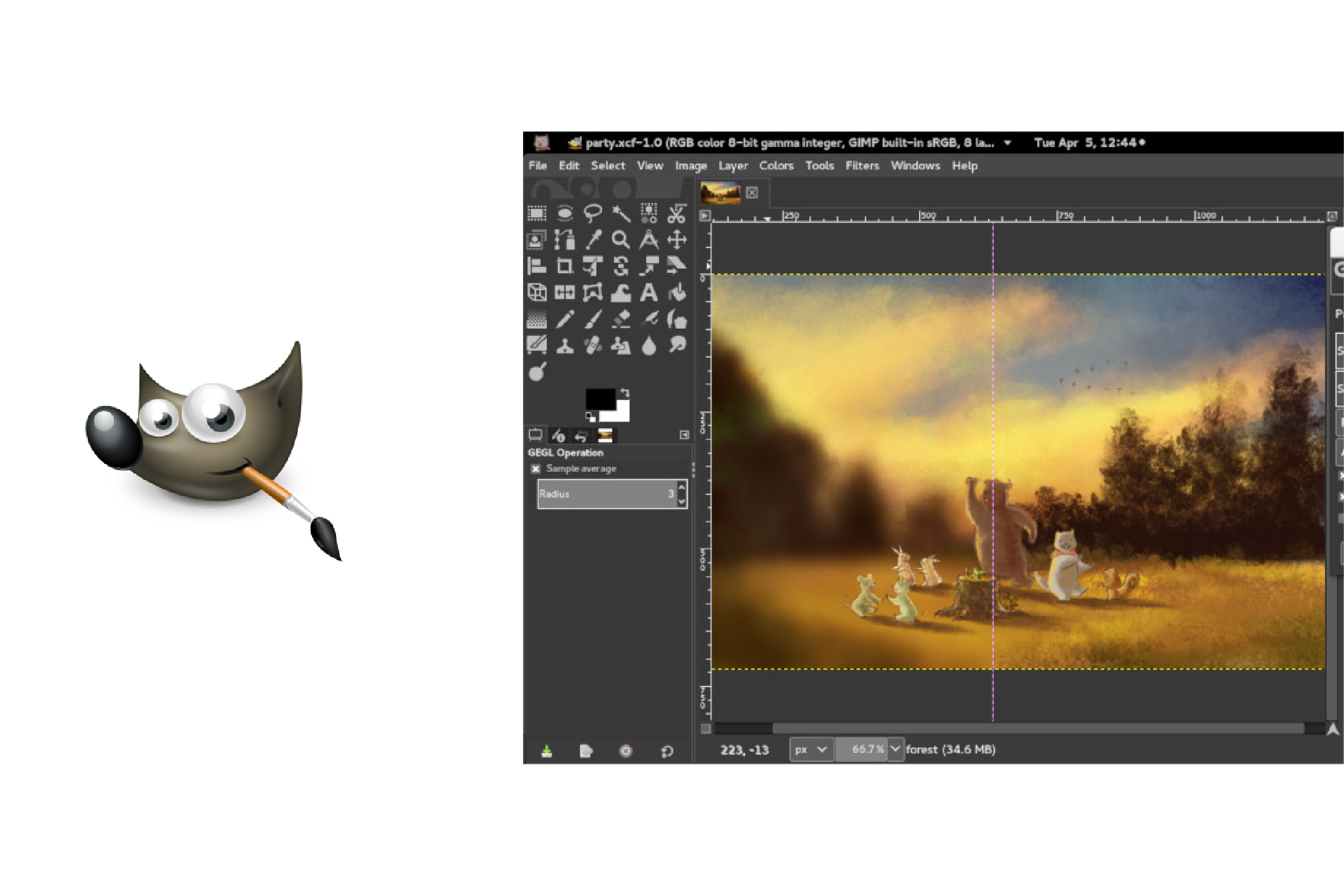Viewport: 1344px width, 896px height.
Task: Select the Paths tool
Action: [565, 240]
